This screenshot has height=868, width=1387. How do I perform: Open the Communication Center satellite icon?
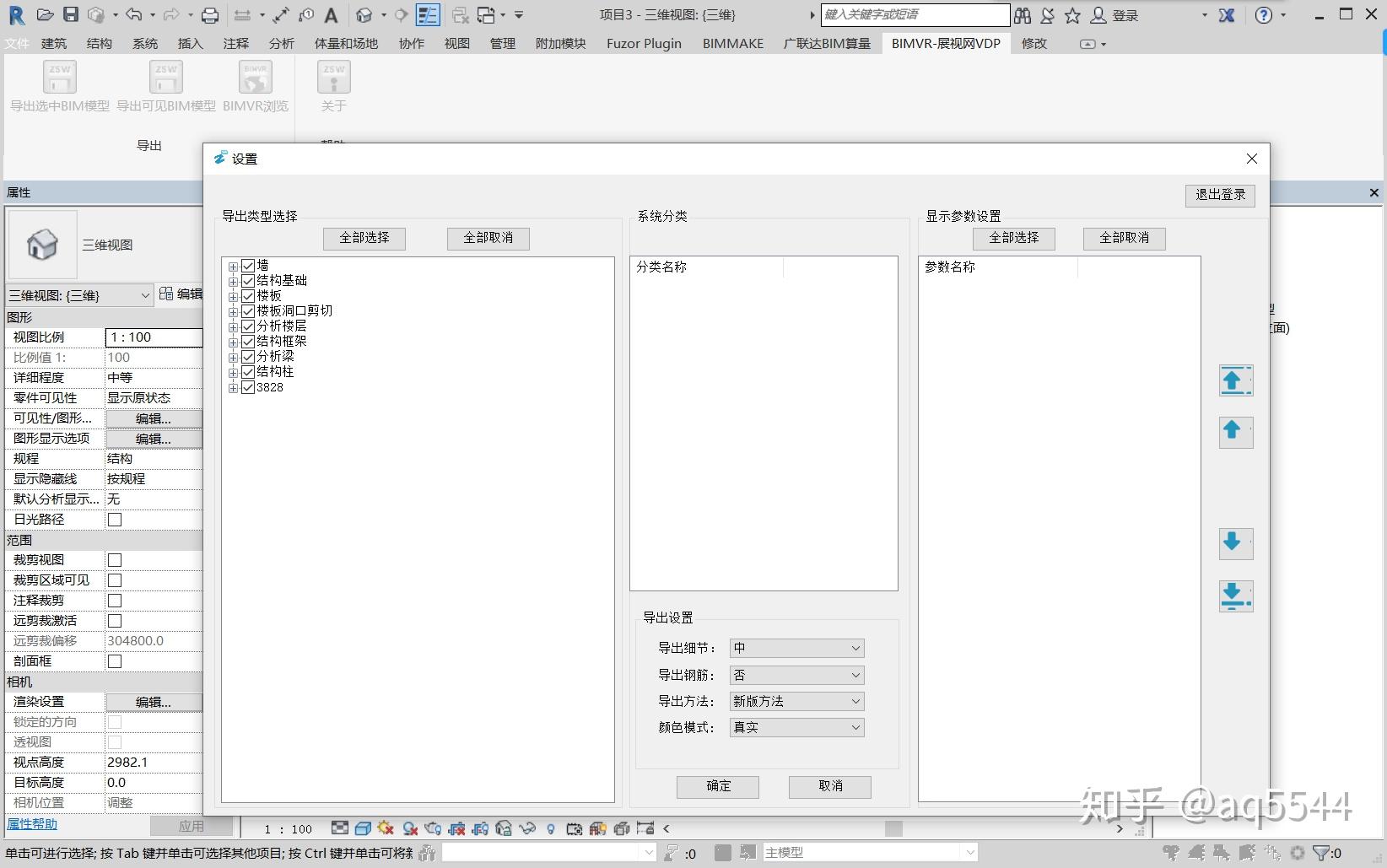pyautogui.click(x=1048, y=15)
